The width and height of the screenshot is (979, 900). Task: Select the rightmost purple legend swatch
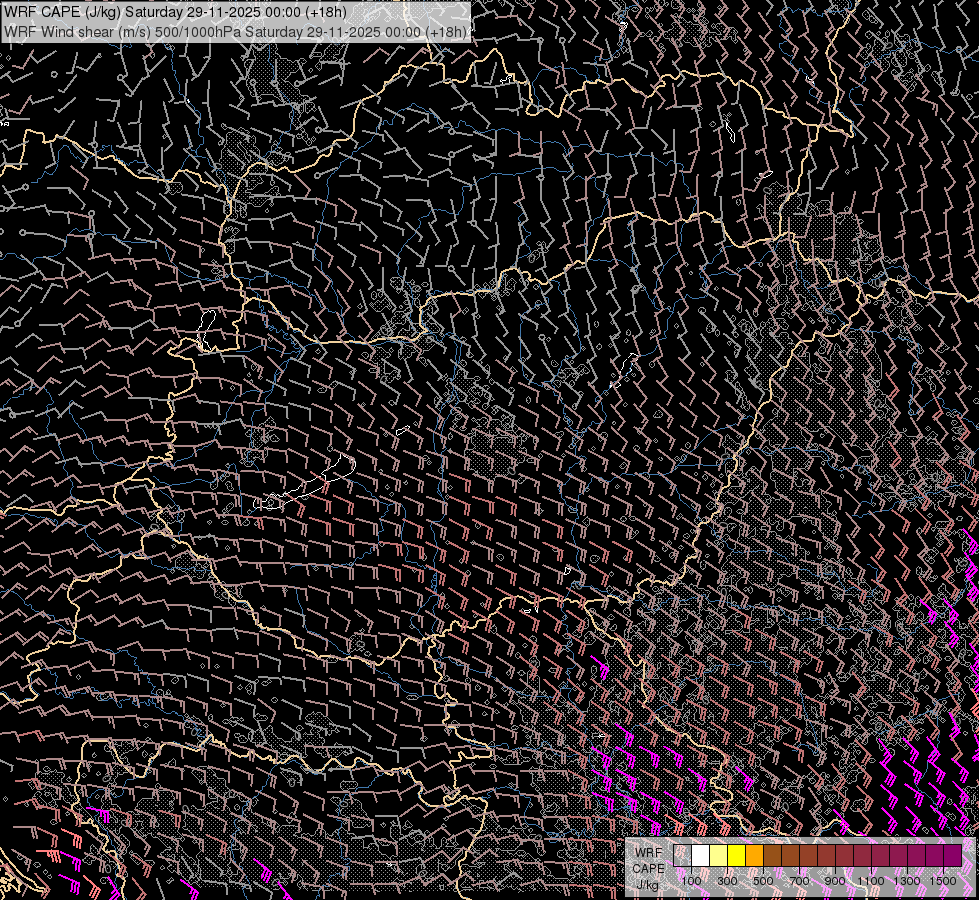coord(952,856)
